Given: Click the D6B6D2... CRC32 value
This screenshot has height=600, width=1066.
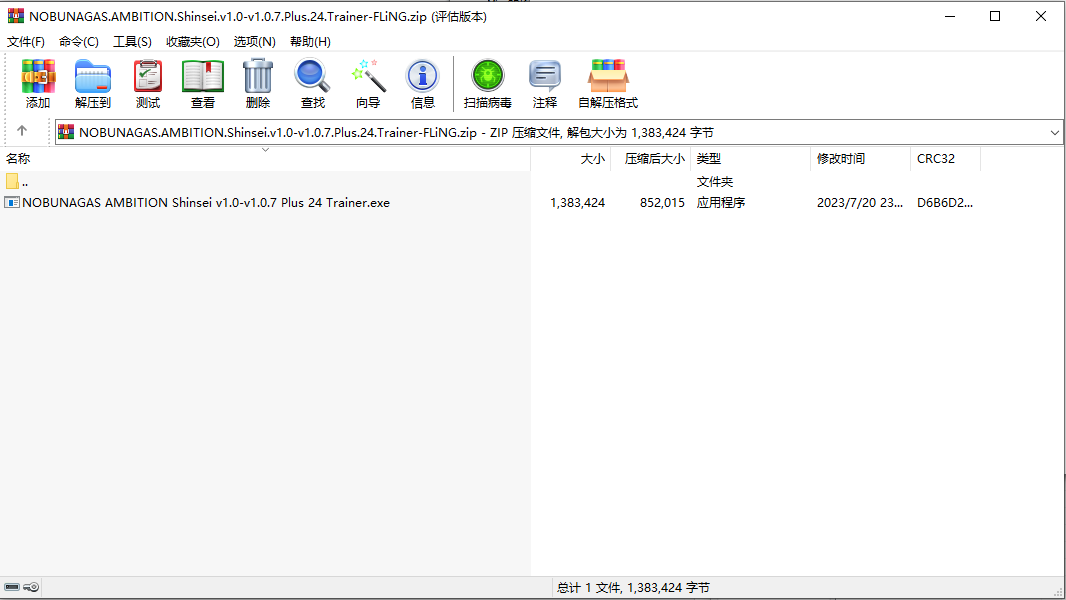Looking at the screenshot, I should [944, 202].
